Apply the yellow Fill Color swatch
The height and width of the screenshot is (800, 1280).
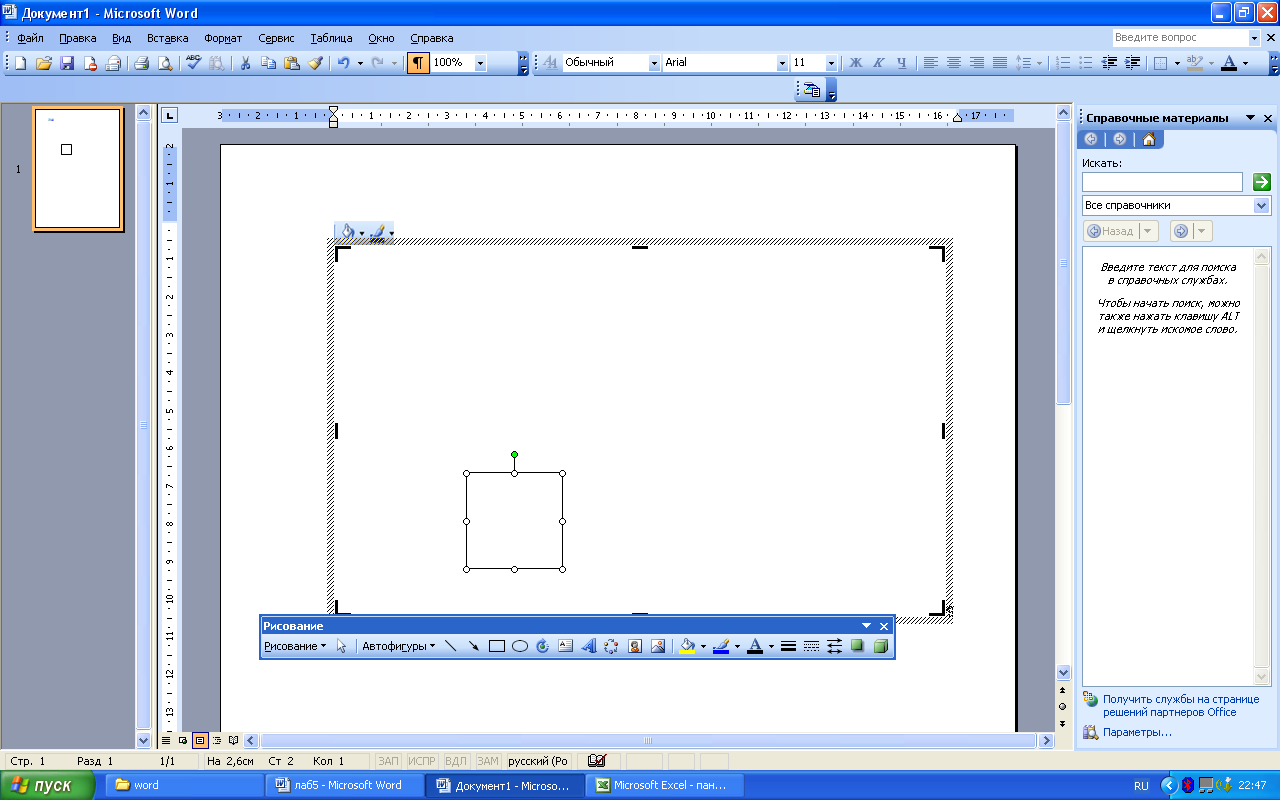[x=687, y=646]
